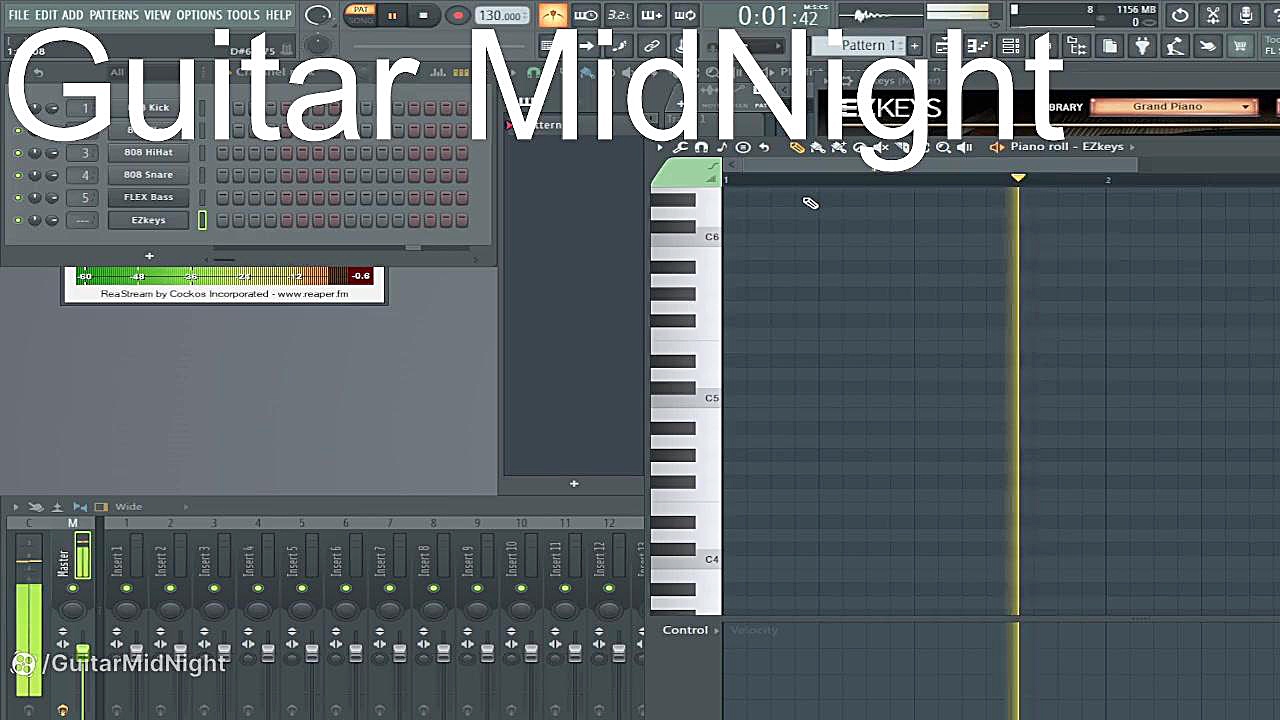Open the shopping cart content library
The image size is (1280, 720).
tap(1241, 46)
